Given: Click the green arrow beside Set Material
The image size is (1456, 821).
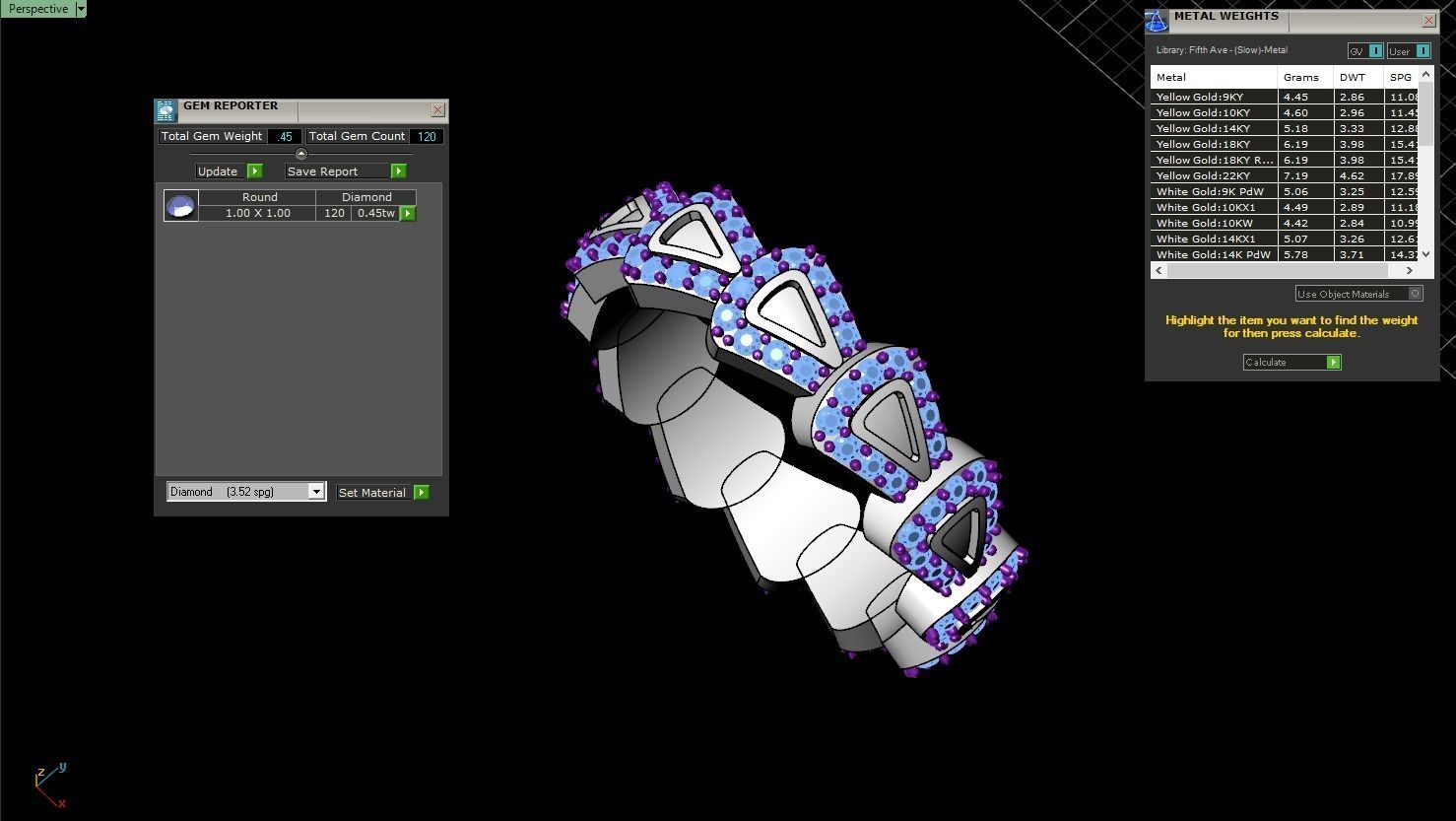Looking at the screenshot, I should pos(422,492).
